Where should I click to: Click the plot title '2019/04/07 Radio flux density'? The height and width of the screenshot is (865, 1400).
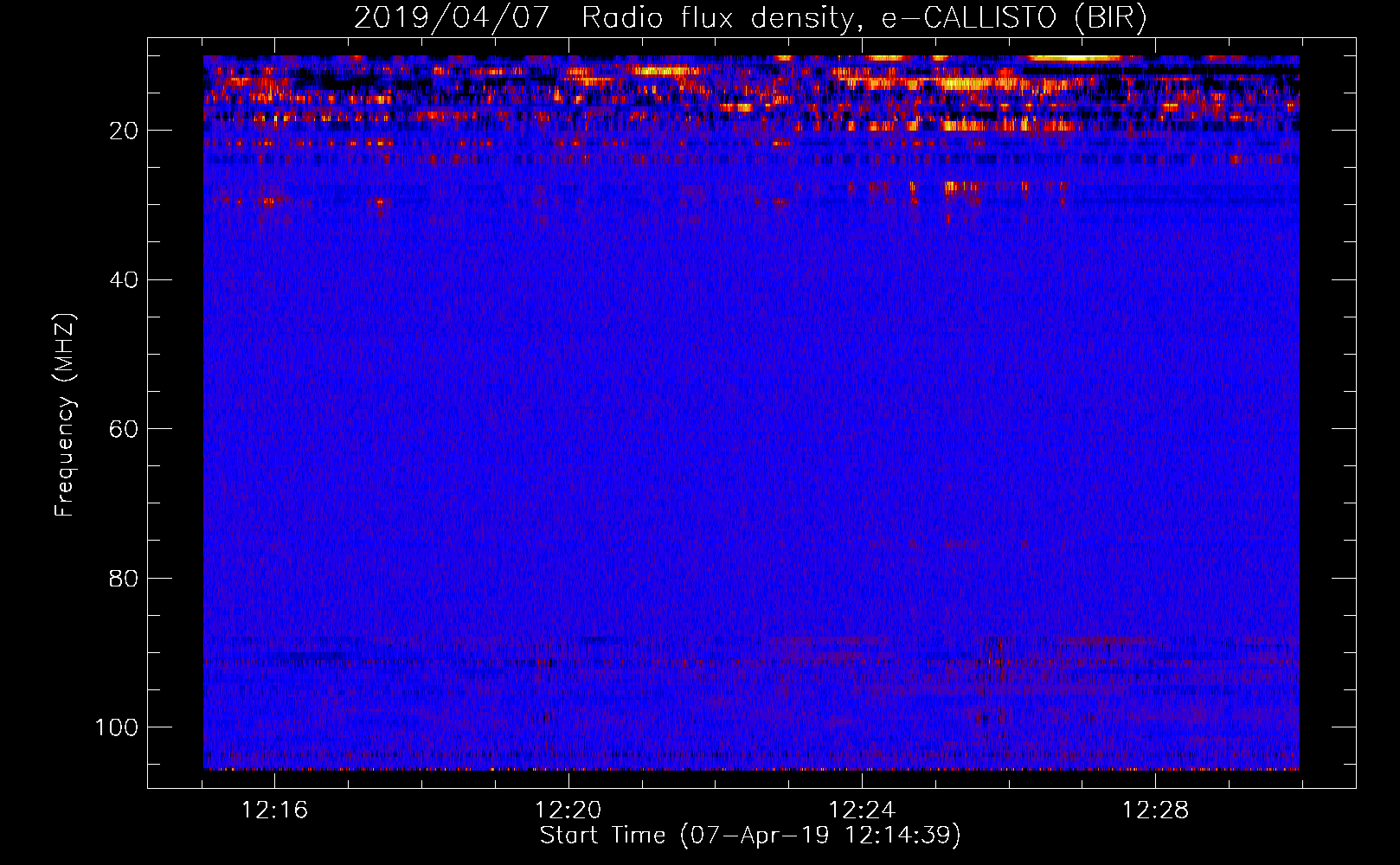click(750, 17)
